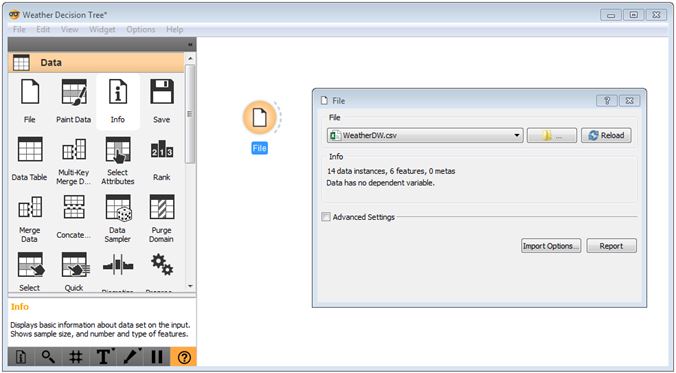676x373 pixels.
Task: Add the Quick Select widget
Action: click(74, 272)
